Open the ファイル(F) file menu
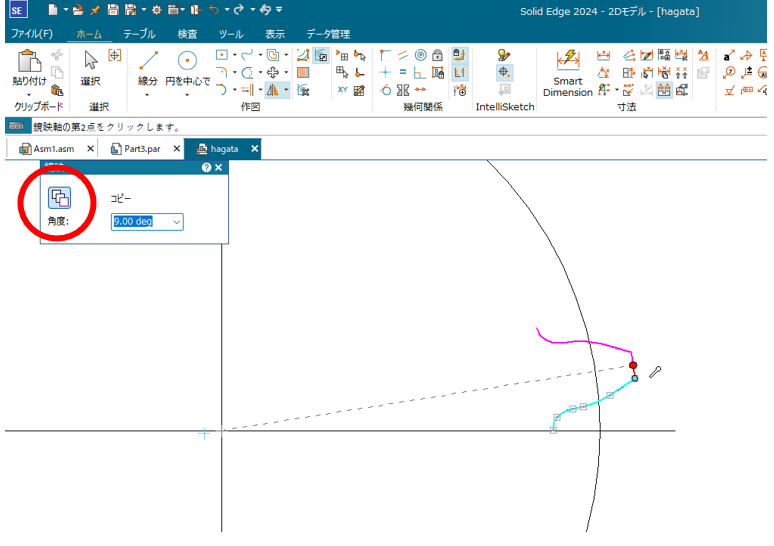The height and width of the screenshot is (546, 774). [x=31, y=33]
